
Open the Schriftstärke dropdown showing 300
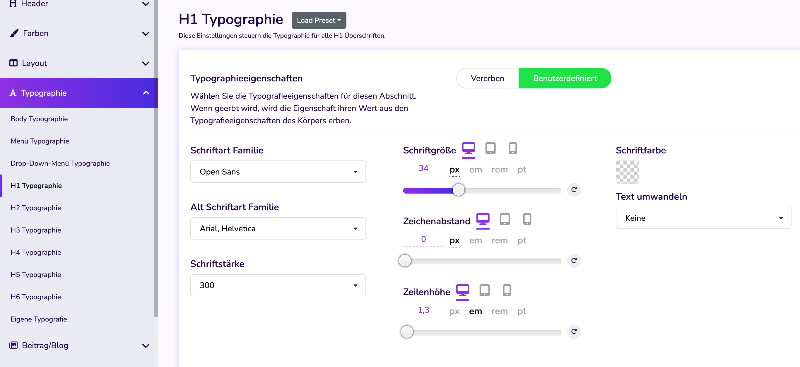tap(278, 285)
